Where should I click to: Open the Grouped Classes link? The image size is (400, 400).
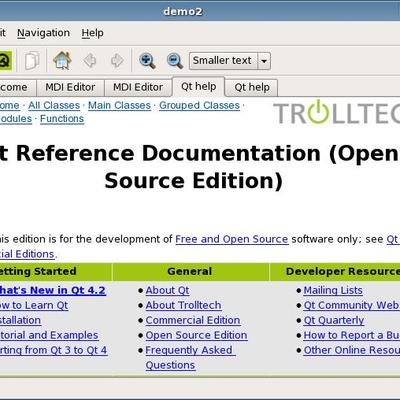coord(199,105)
